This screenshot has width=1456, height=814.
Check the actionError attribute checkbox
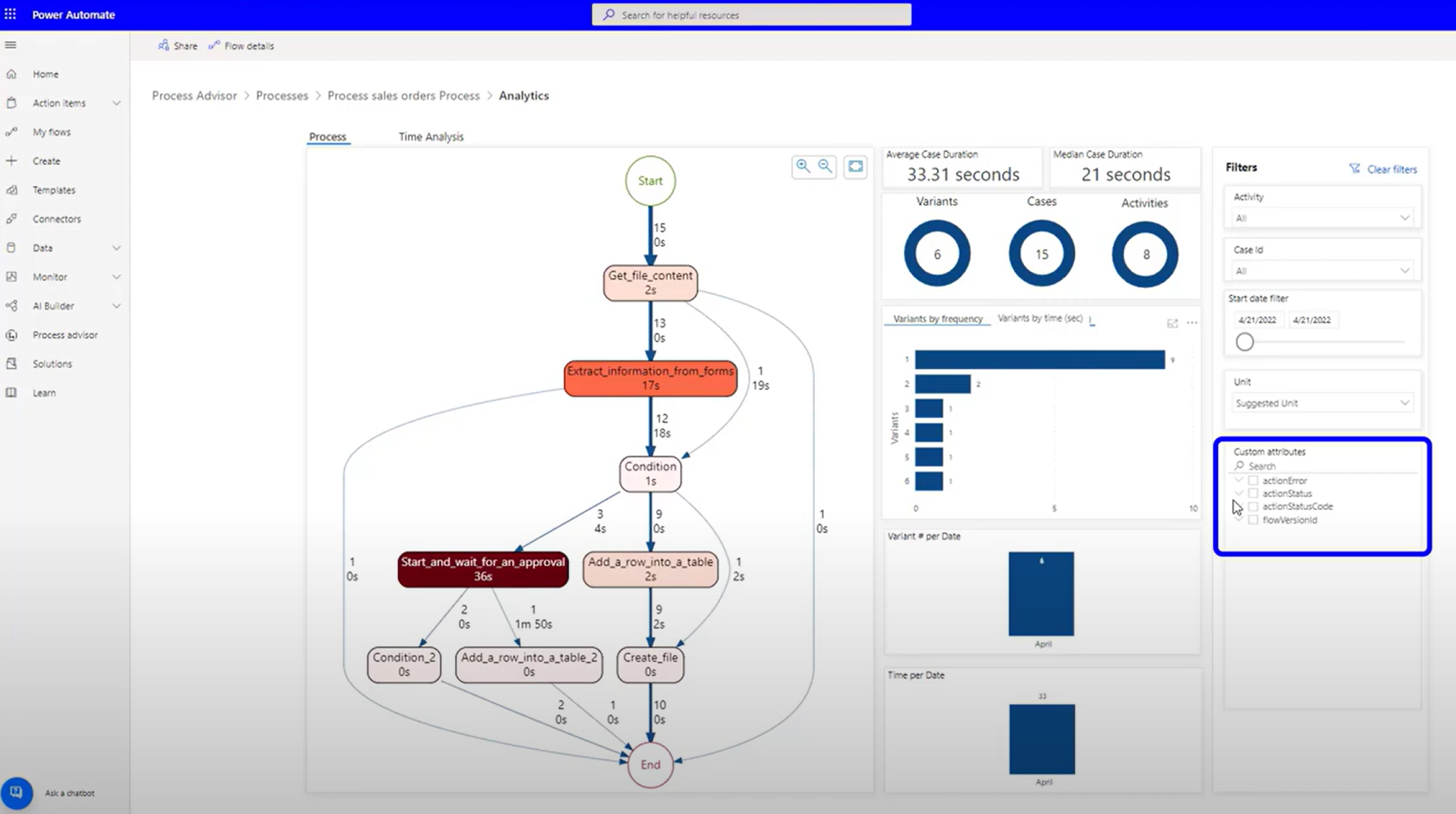pyautogui.click(x=1253, y=481)
